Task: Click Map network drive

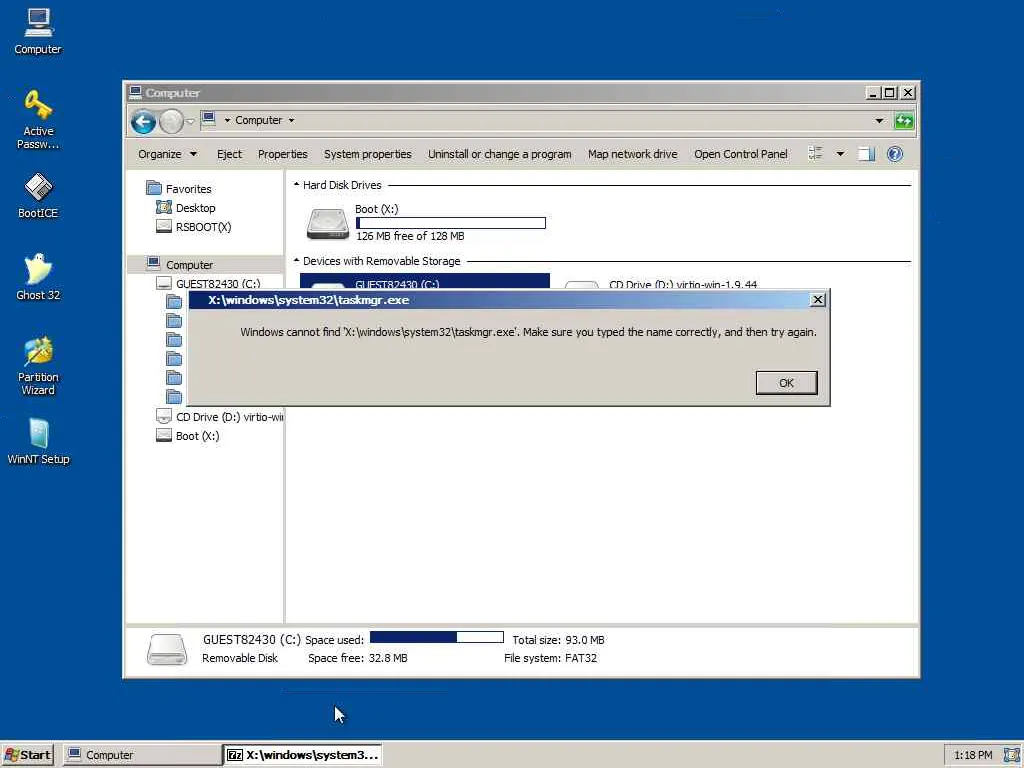Action: coord(632,154)
